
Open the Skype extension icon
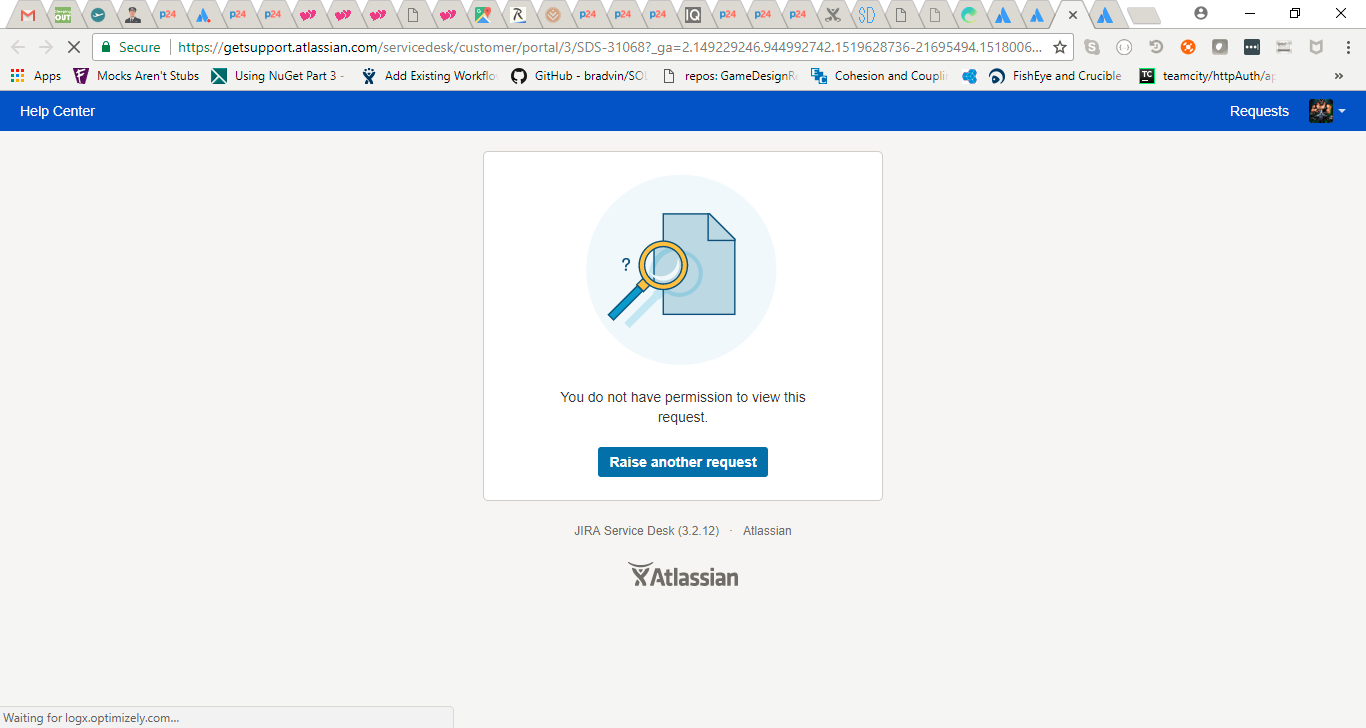point(1092,46)
